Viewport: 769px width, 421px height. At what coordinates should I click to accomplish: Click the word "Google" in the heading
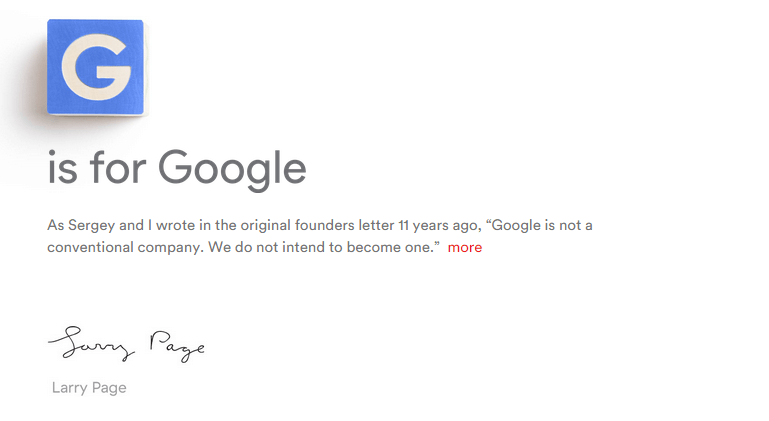coord(232,168)
